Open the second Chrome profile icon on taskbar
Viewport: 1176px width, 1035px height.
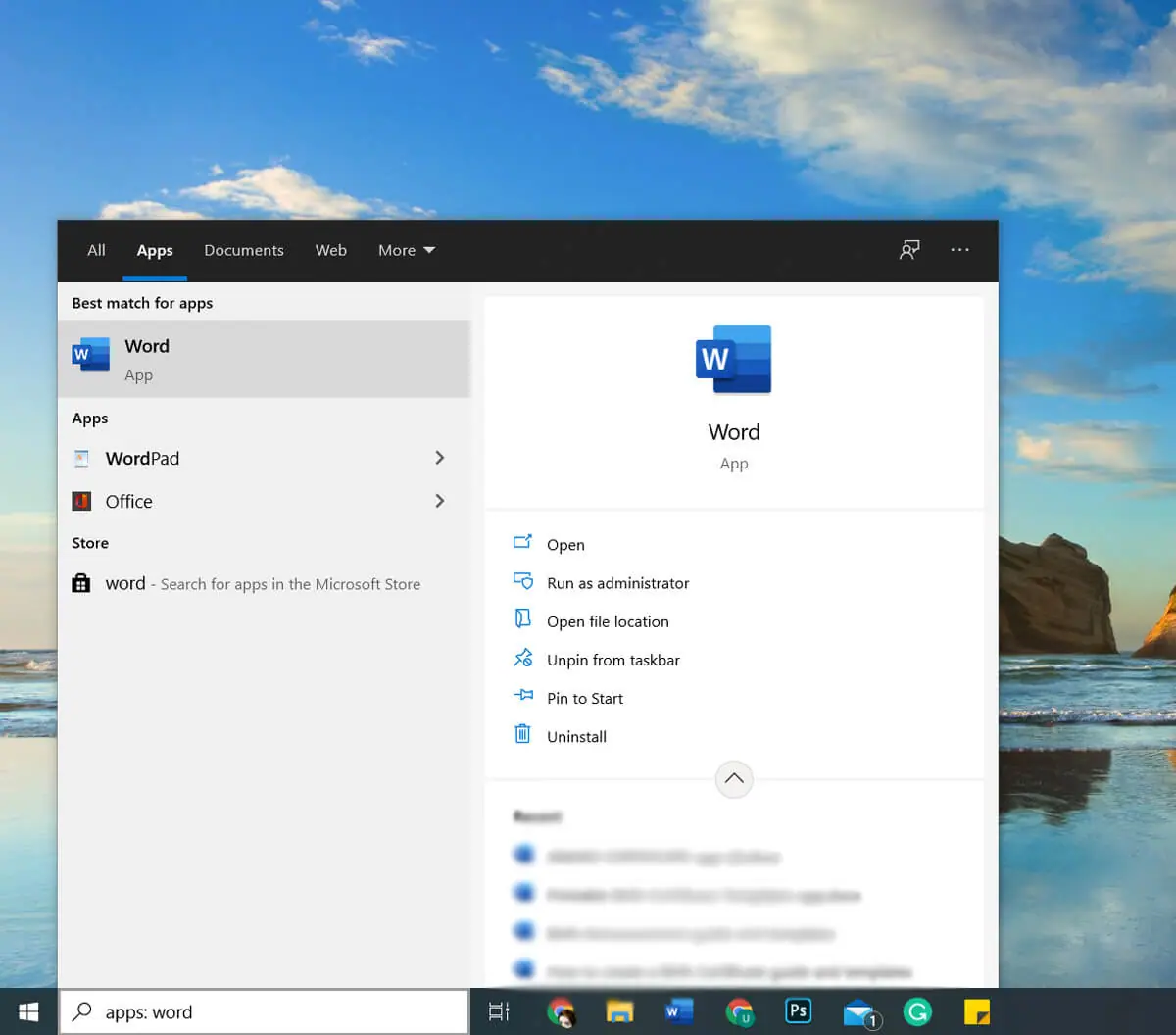[x=740, y=1011]
